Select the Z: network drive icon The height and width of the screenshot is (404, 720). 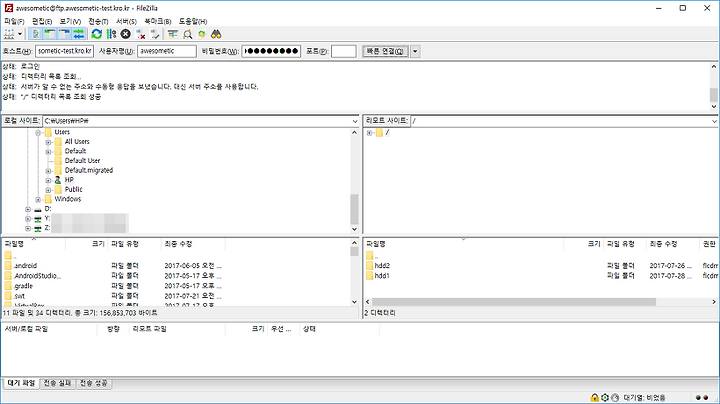(x=38, y=228)
